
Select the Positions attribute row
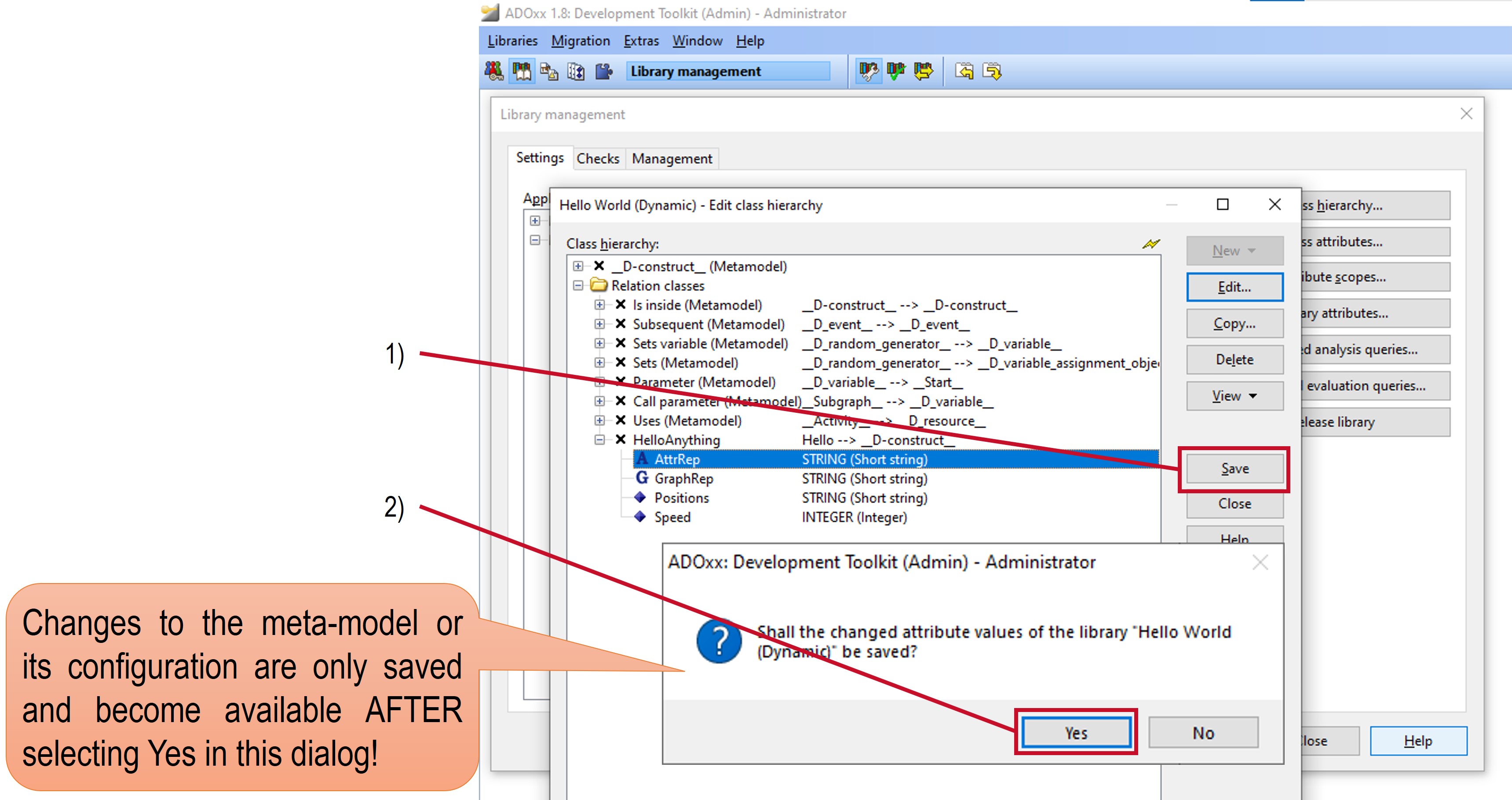pyautogui.click(x=781, y=498)
